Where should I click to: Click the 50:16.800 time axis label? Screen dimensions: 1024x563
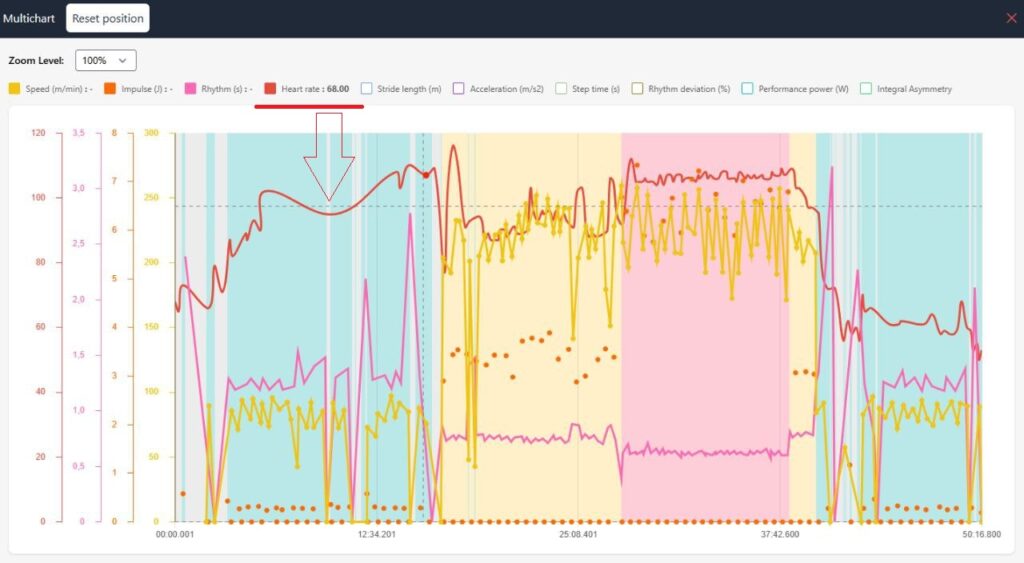point(978,534)
